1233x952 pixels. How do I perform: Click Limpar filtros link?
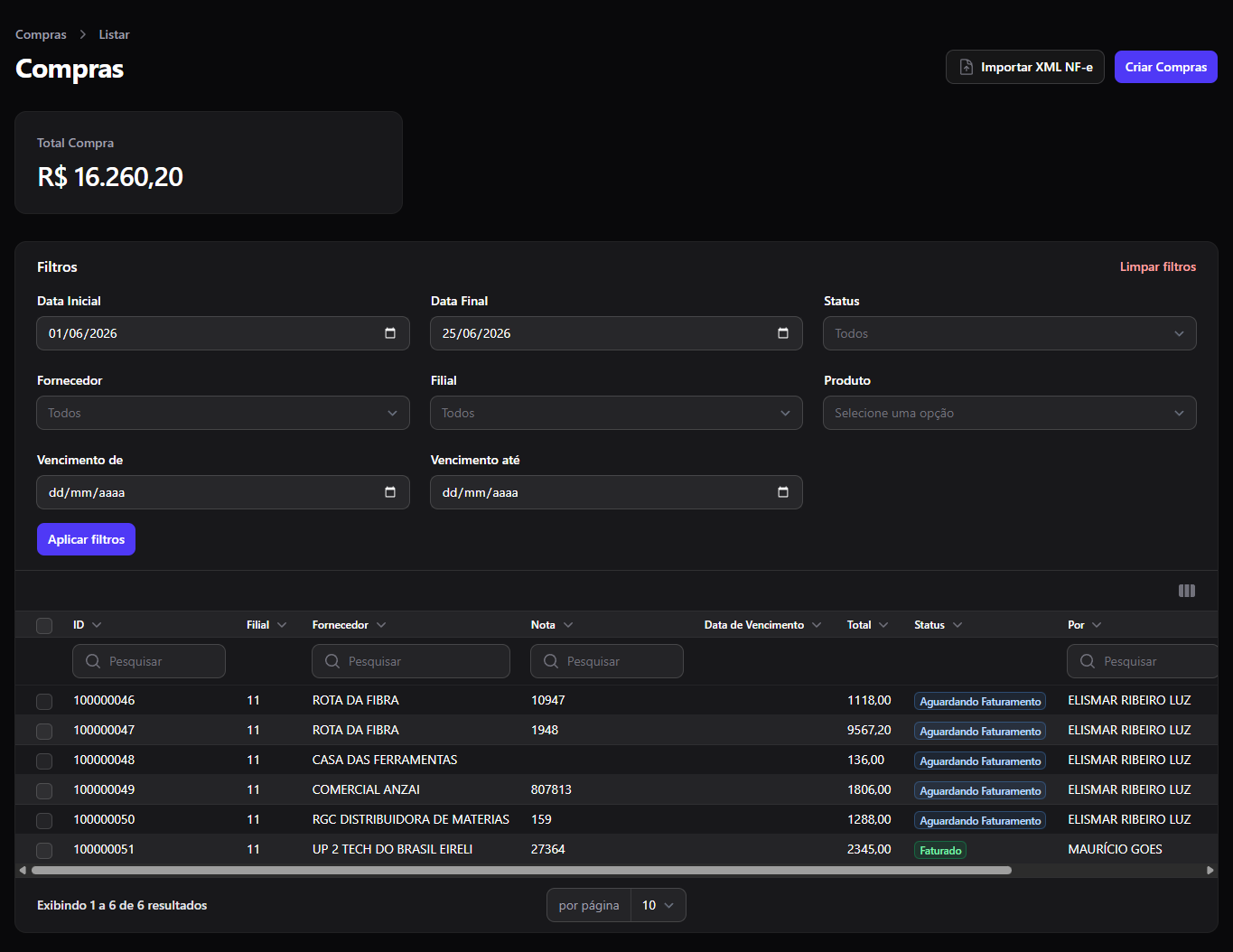tap(1158, 266)
